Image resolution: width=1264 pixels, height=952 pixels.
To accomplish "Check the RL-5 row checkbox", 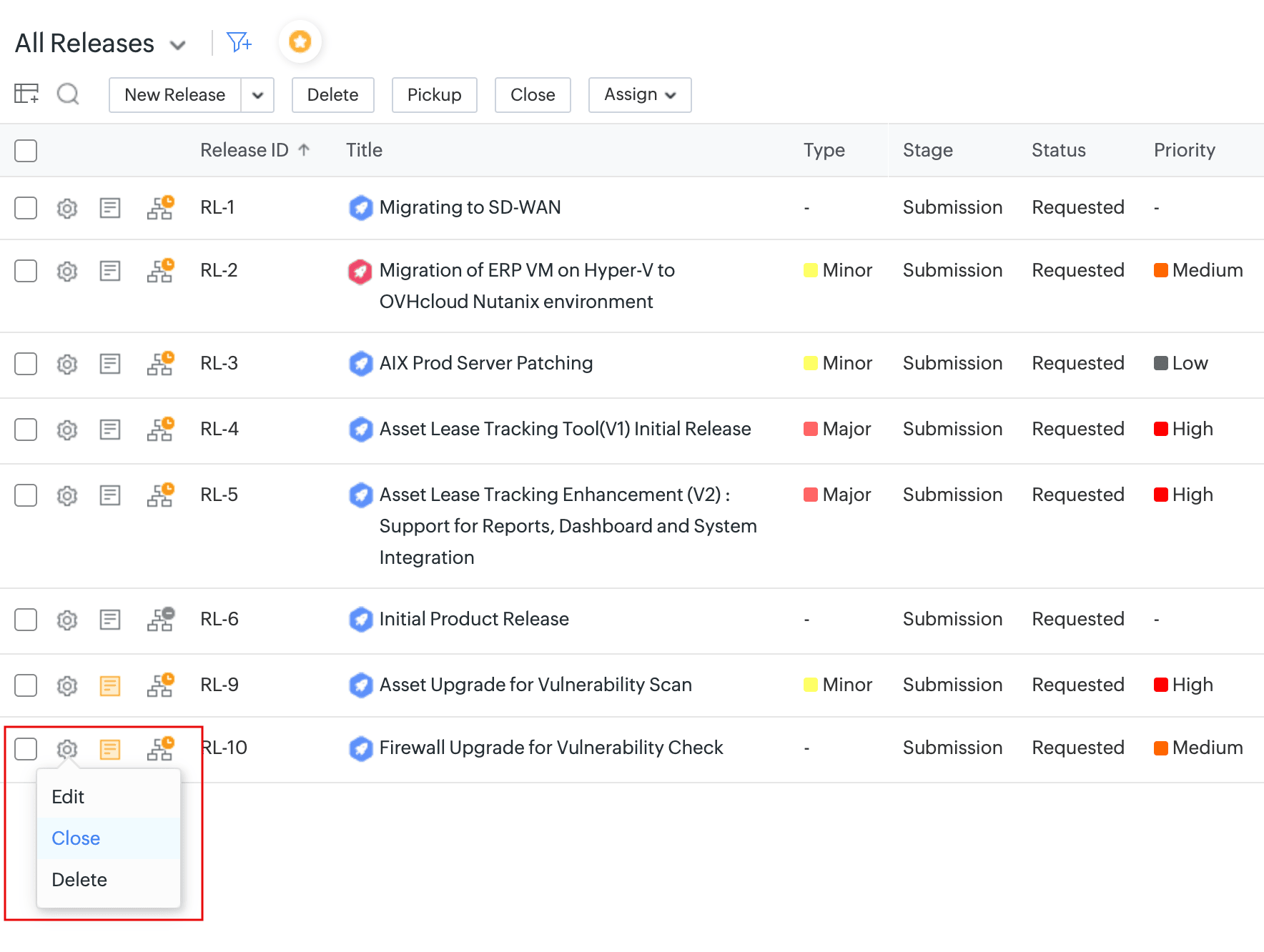I will [x=26, y=495].
